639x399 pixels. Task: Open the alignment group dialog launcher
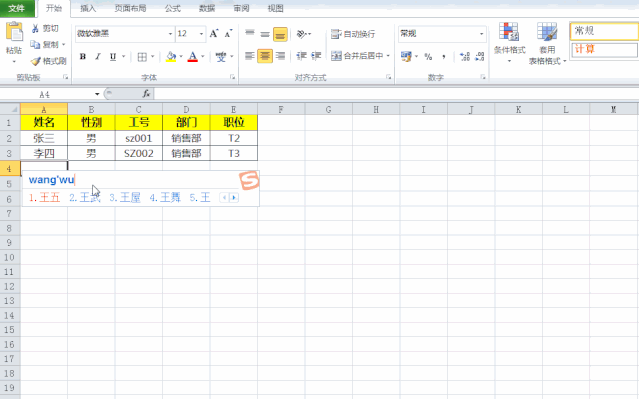(x=388, y=77)
